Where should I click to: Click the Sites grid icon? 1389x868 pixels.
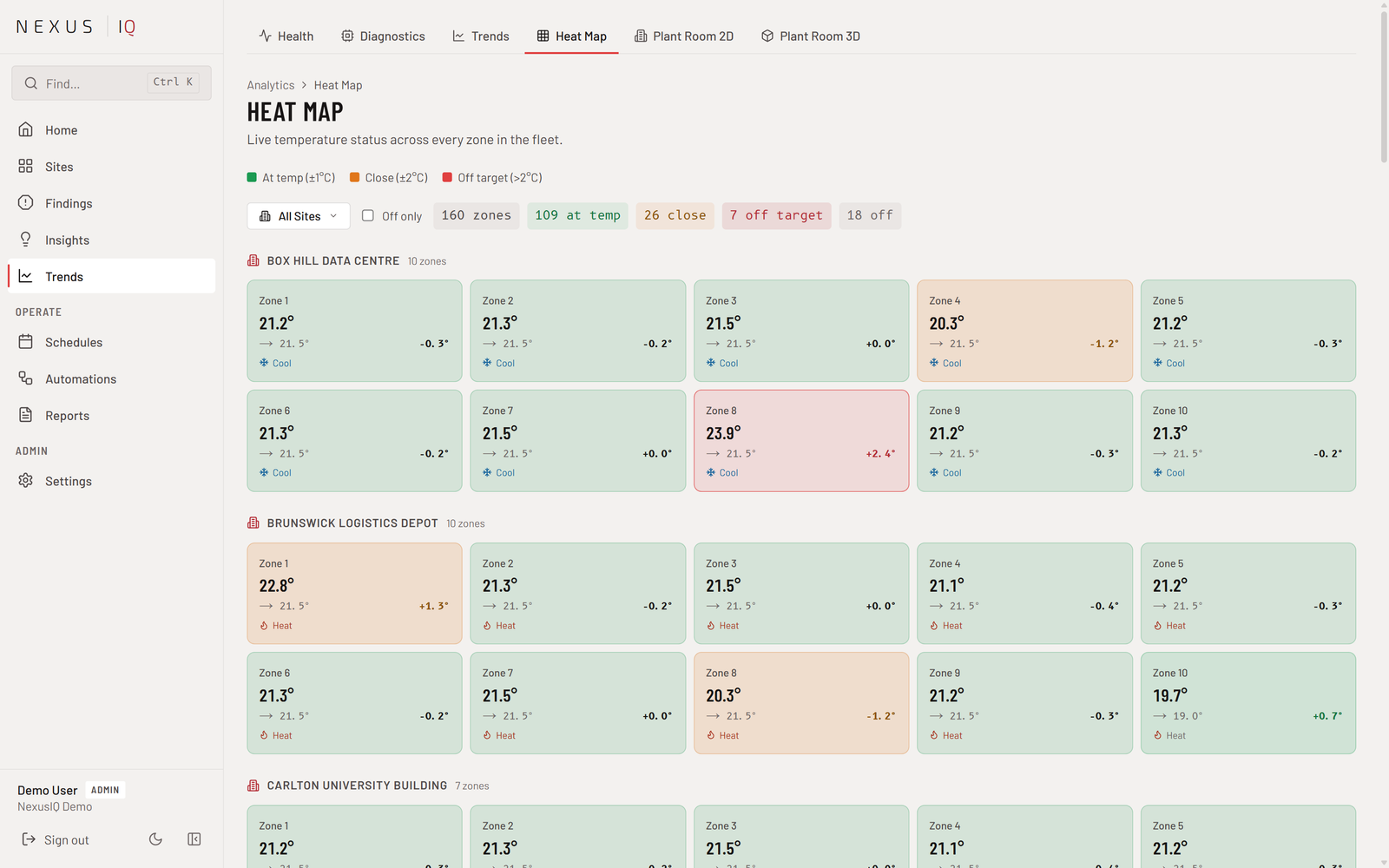pyautogui.click(x=26, y=166)
